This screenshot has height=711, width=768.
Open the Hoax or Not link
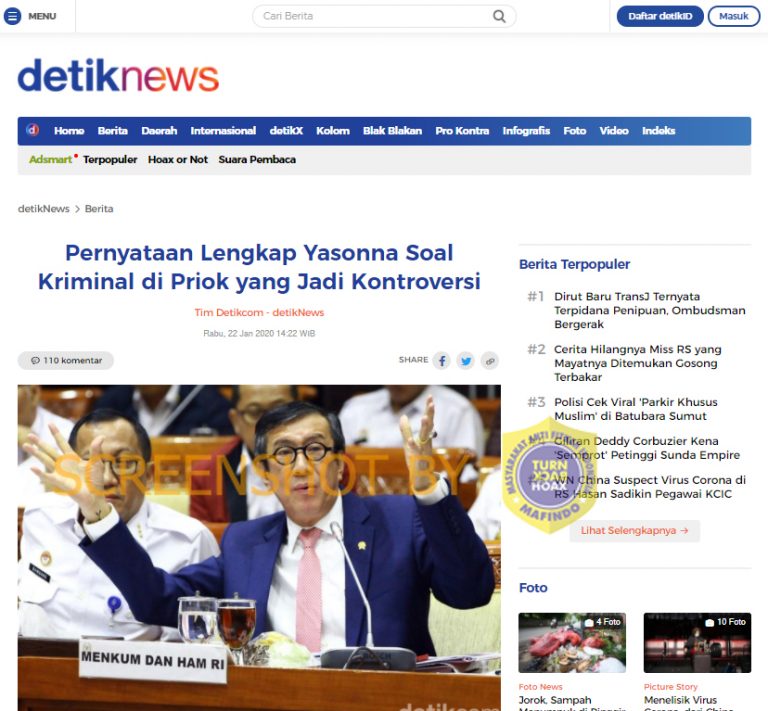click(178, 160)
